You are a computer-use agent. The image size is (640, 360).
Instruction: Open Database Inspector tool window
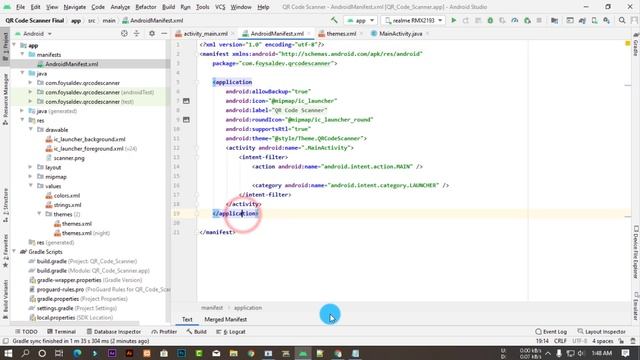click(114, 332)
